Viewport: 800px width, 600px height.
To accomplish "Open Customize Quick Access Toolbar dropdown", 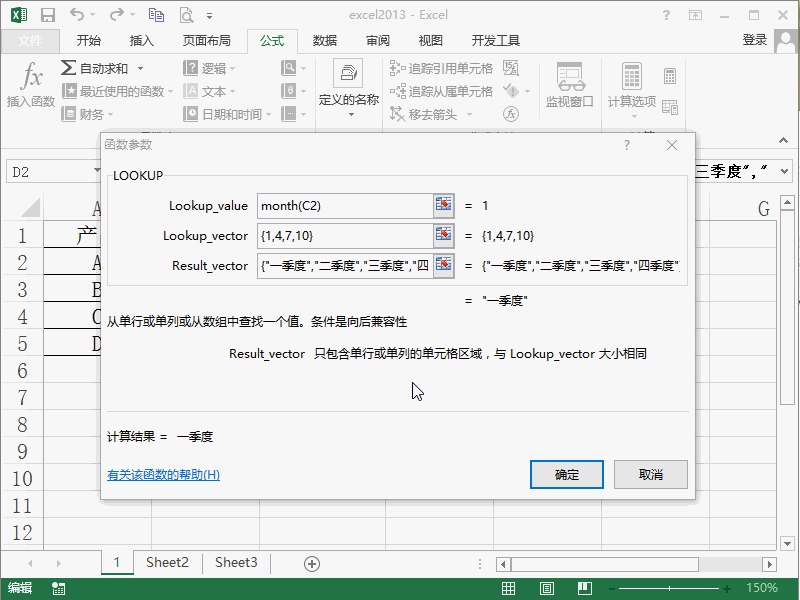I will 209,16.
